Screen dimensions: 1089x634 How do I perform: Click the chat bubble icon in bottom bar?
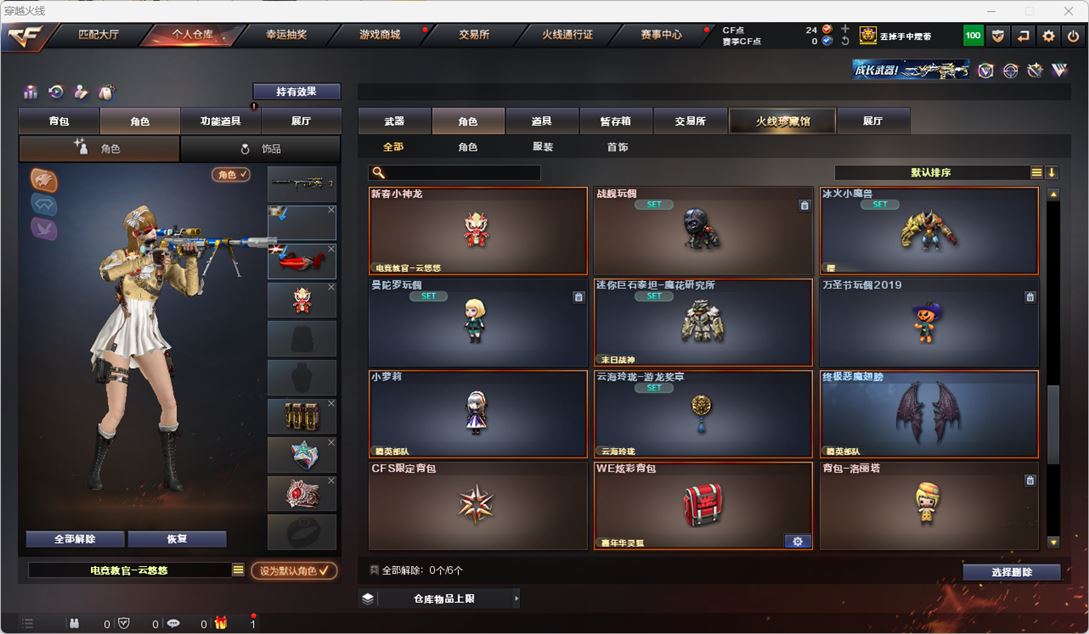pos(173,623)
